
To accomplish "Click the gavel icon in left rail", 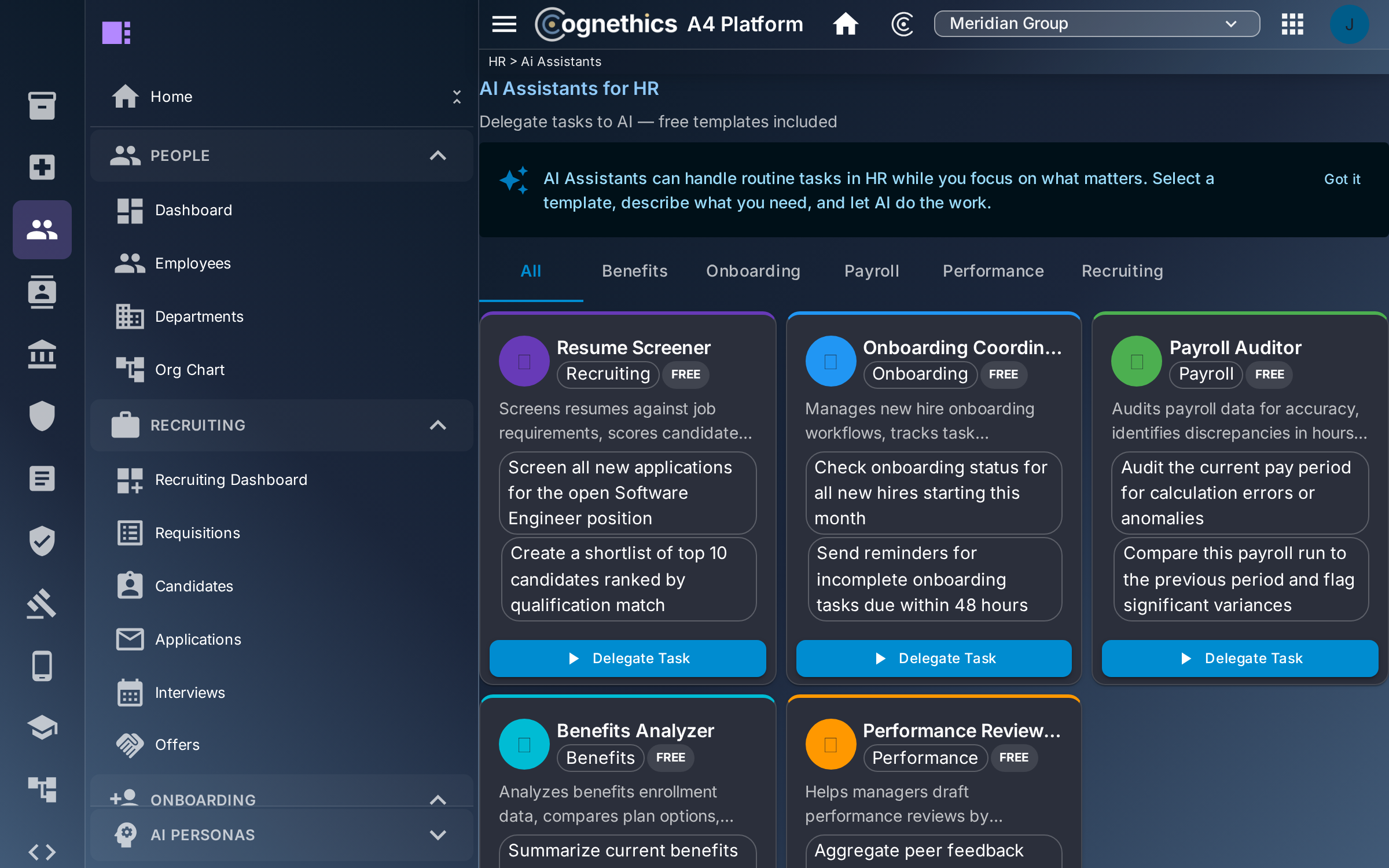I will pos(42,603).
